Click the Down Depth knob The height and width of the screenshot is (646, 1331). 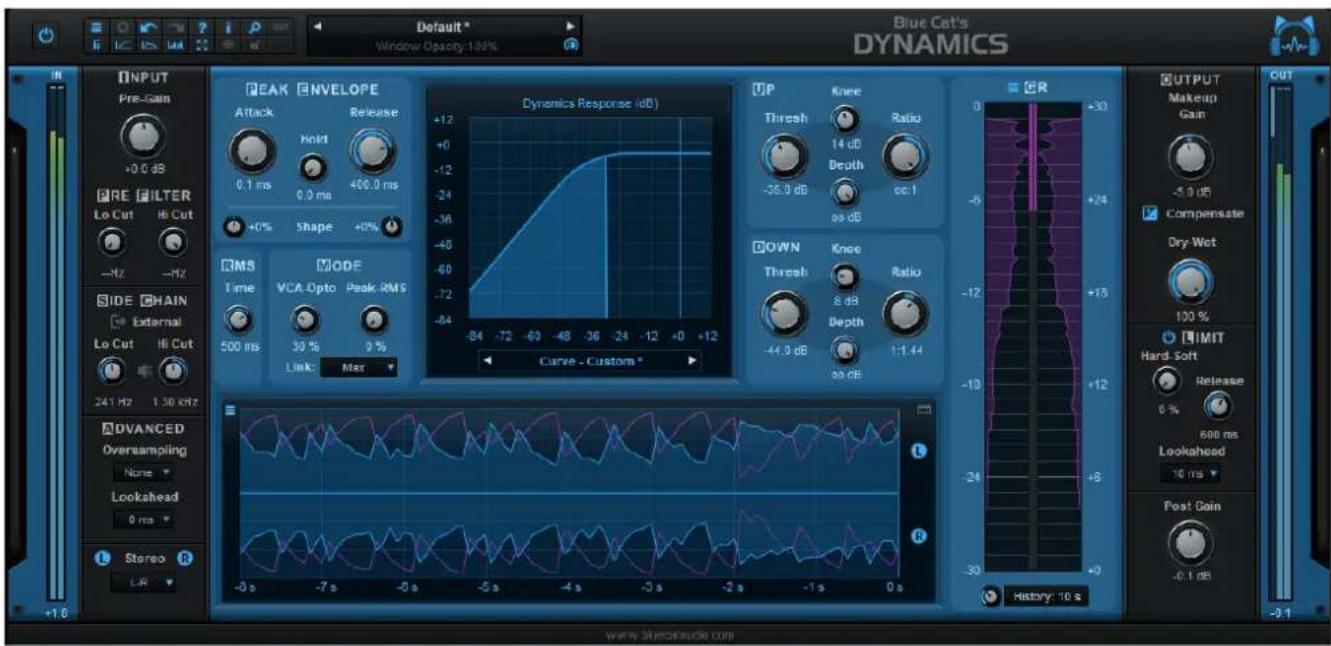[x=846, y=349]
